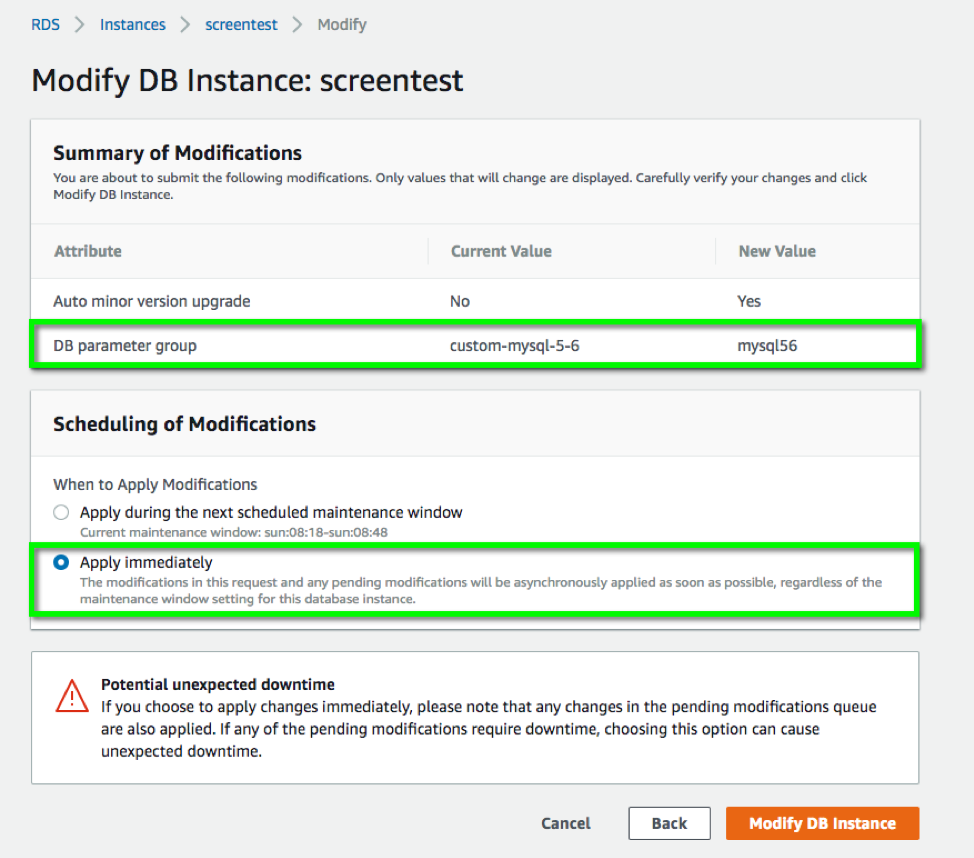Click the Modify breadcrumb item
The height and width of the screenshot is (858, 974).
tap(342, 25)
